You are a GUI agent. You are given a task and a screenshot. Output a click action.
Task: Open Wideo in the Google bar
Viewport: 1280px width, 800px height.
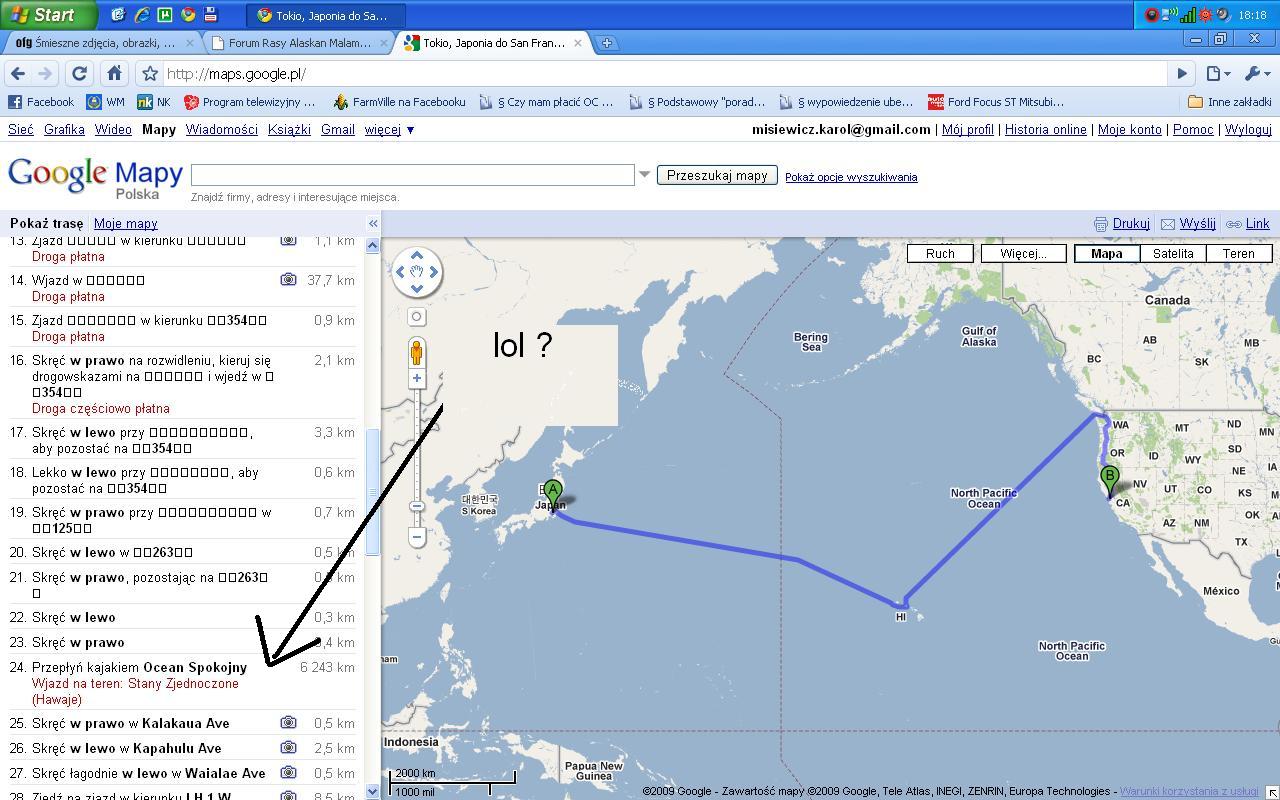coord(113,129)
